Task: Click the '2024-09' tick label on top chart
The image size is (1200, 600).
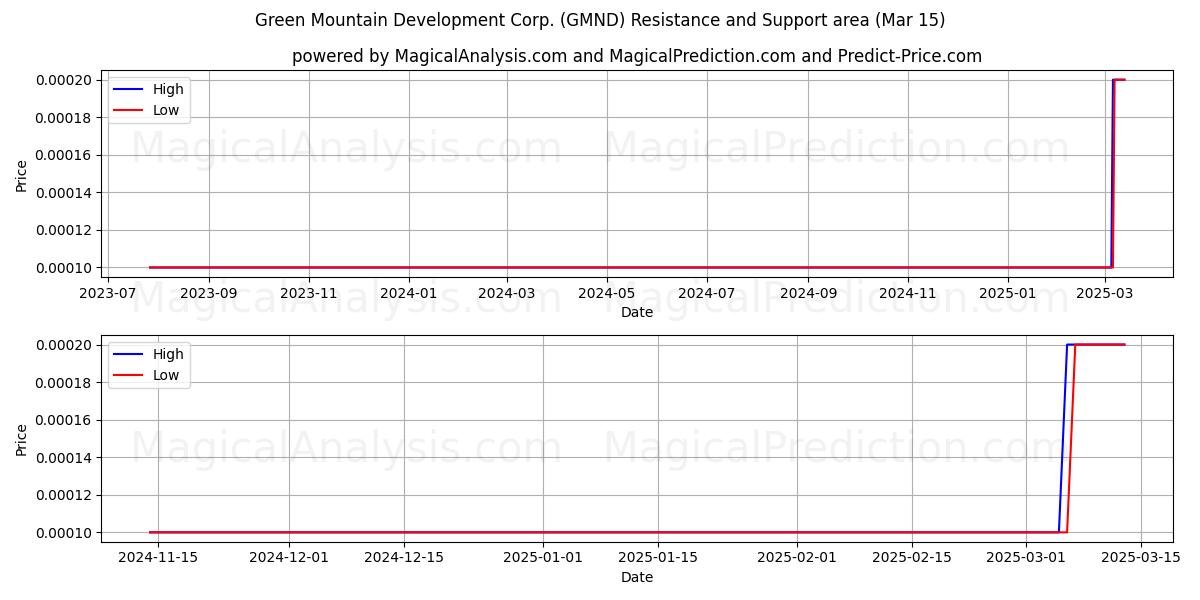Action: tap(808, 295)
